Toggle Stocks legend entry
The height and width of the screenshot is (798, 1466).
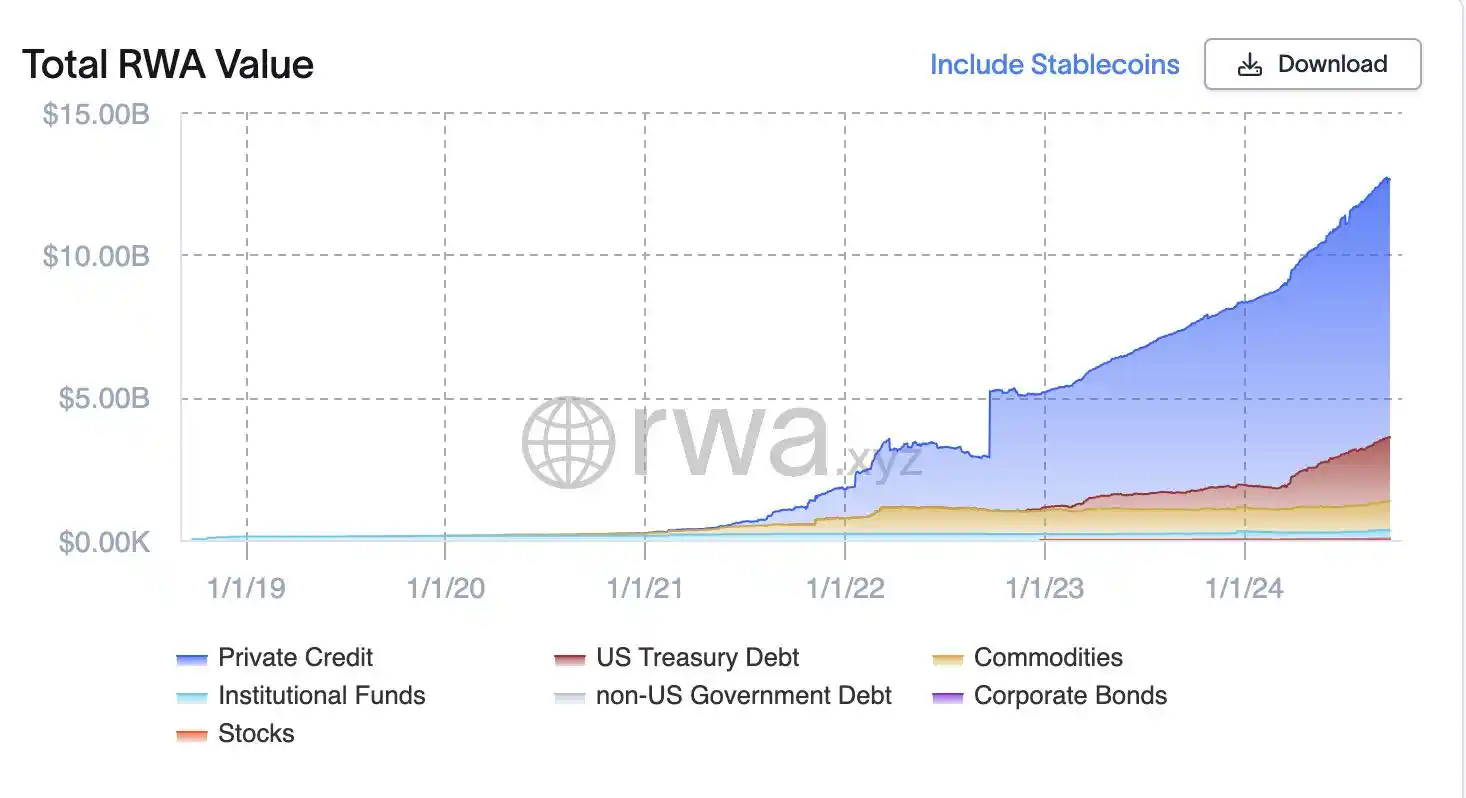click(x=256, y=734)
